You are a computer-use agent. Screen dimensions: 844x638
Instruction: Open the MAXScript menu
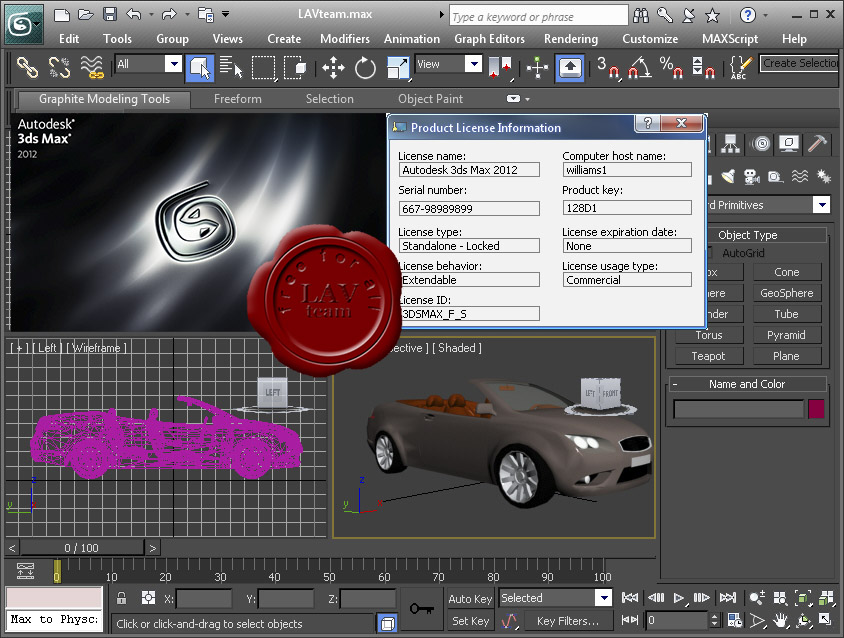click(x=730, y=39)
